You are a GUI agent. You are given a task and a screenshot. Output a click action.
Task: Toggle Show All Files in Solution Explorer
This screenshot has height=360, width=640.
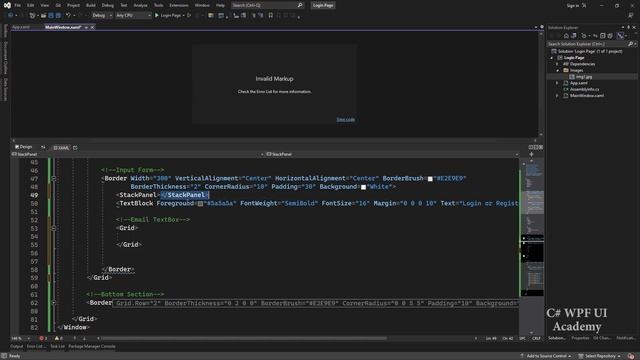tap(610, 36)
